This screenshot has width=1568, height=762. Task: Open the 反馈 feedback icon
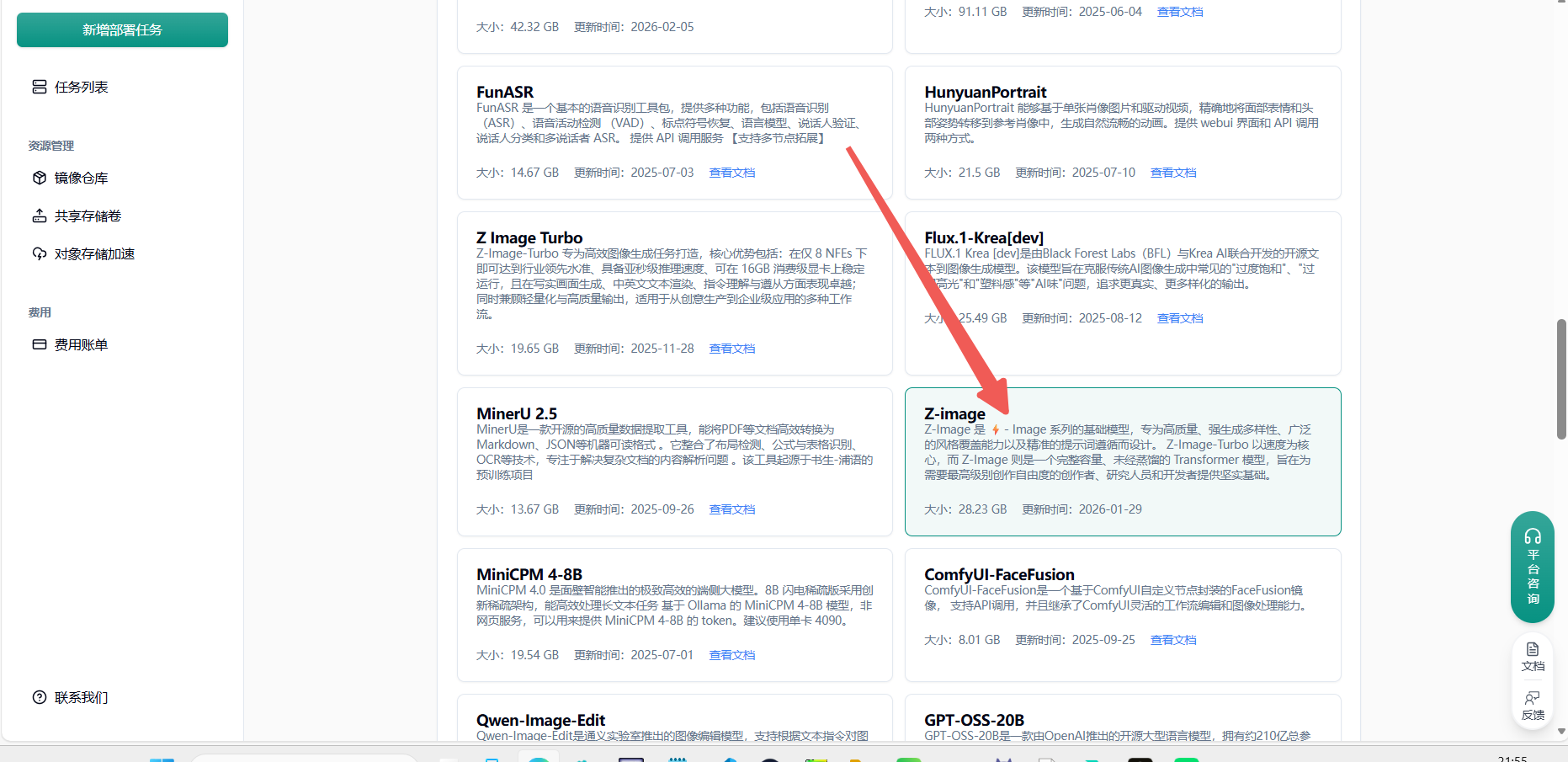click(1532, 699)
